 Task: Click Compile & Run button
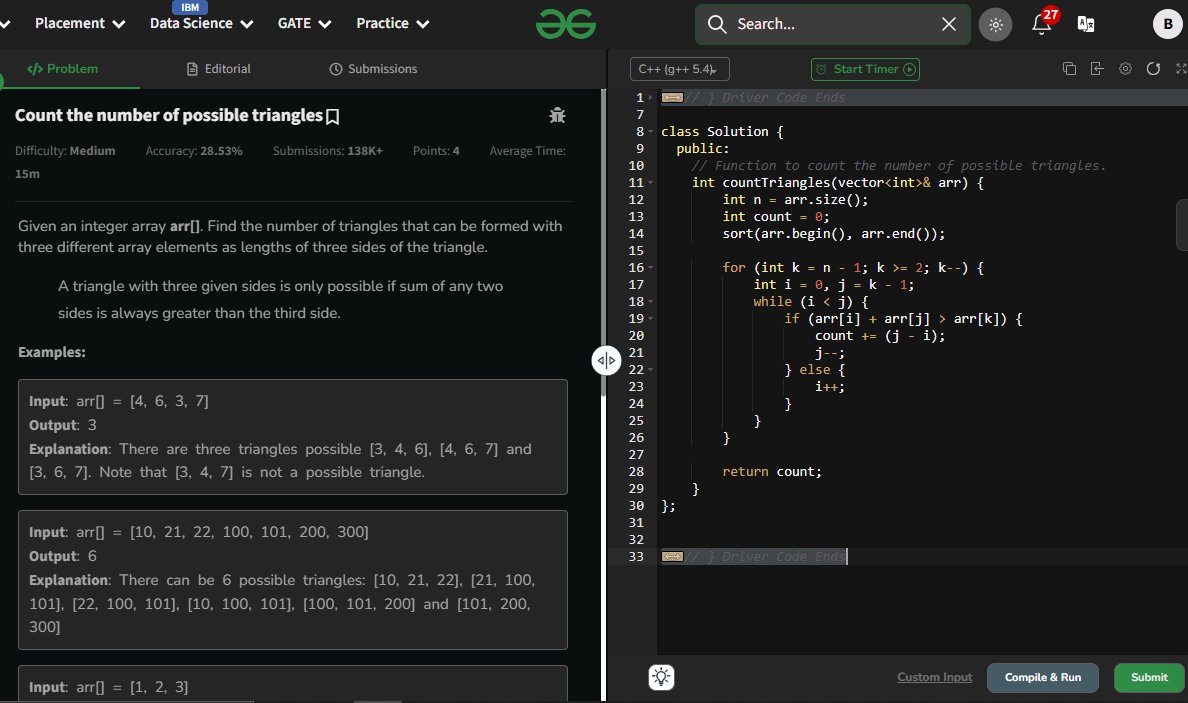click(x=1043, y=677)
